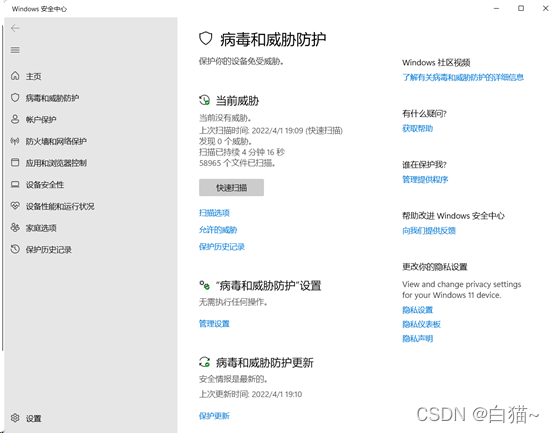This screenshot has height=433, width=554.
Task: Click the 上次更新时间 2022/4/1 19:10 text
Action: coord(251,394)
